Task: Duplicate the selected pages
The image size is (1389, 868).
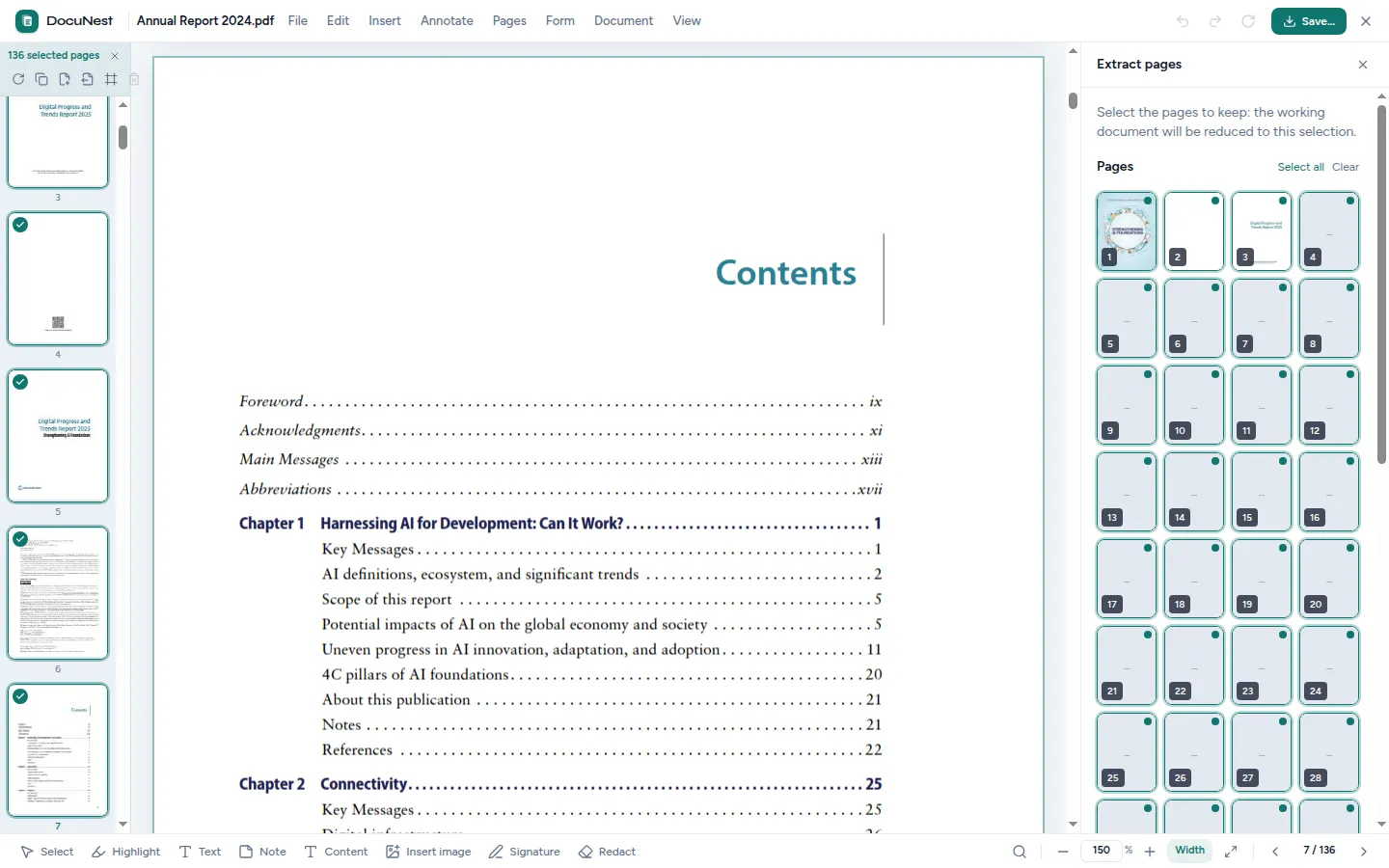Action: [x=41, y=79]
